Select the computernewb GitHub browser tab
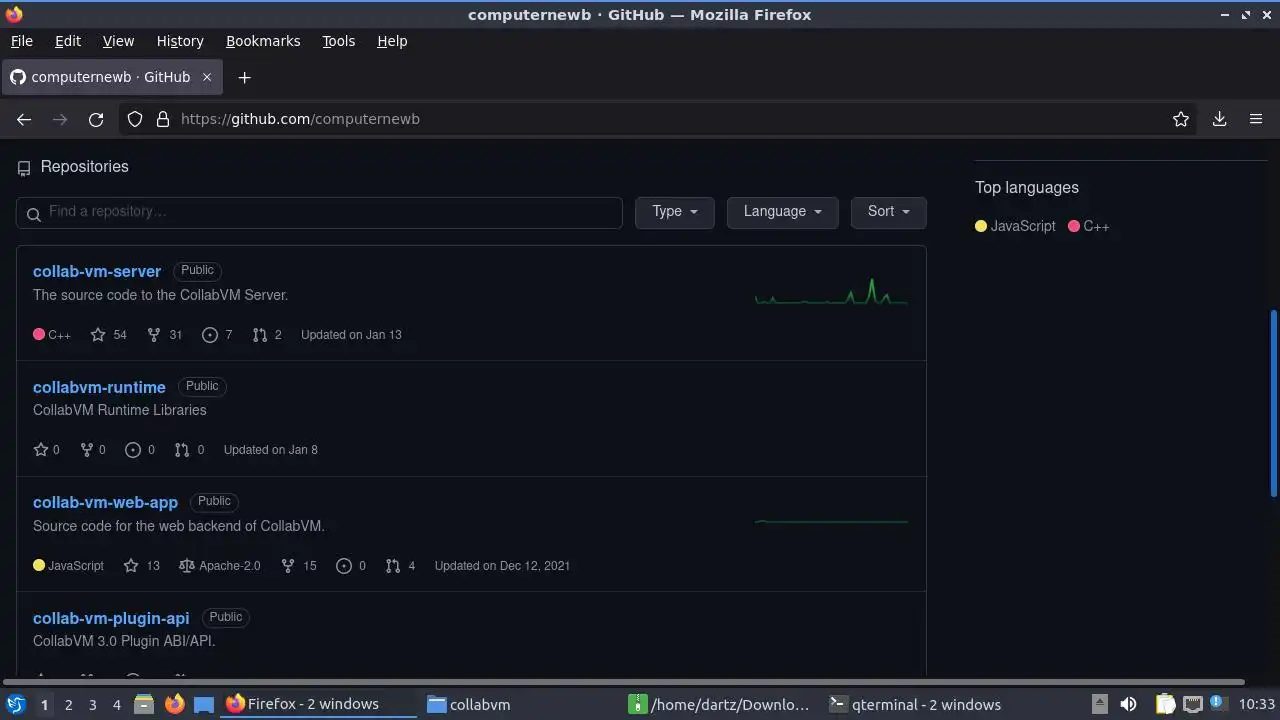 (111, 77)
